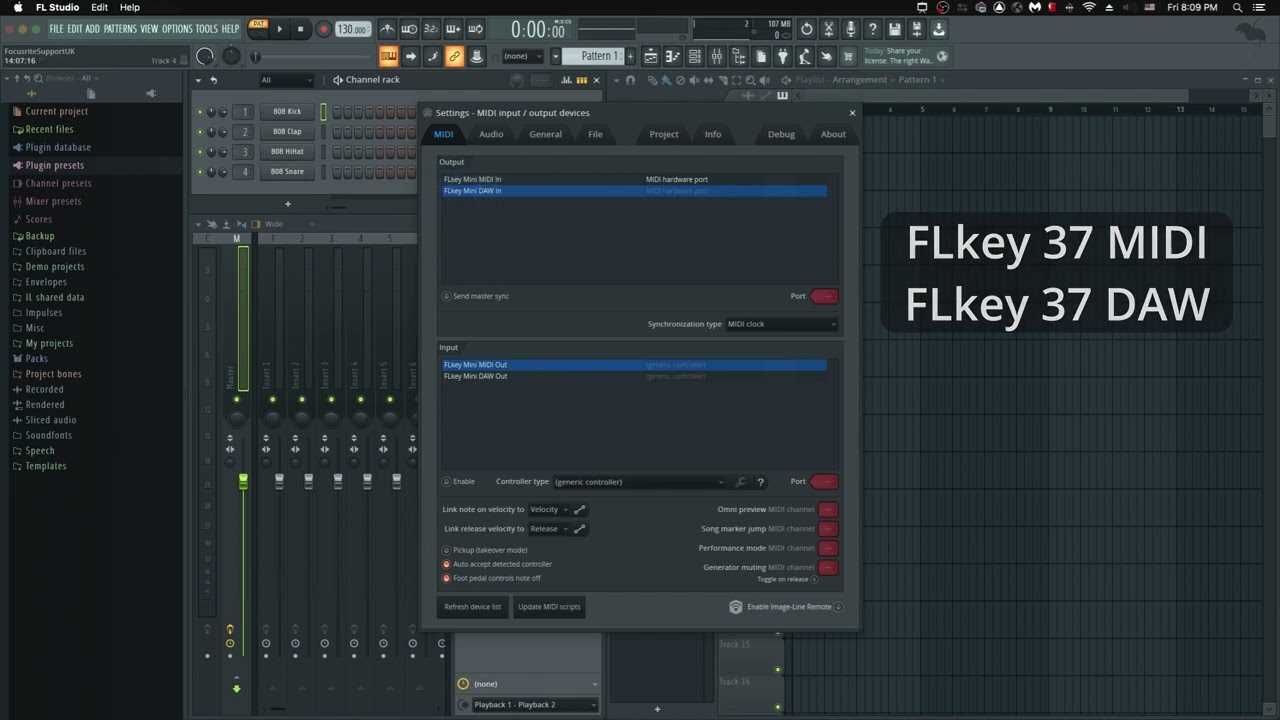Toggle Foot pedal controls note off
This screenshot has height=720, width=1280.
[x=446, y=578]
